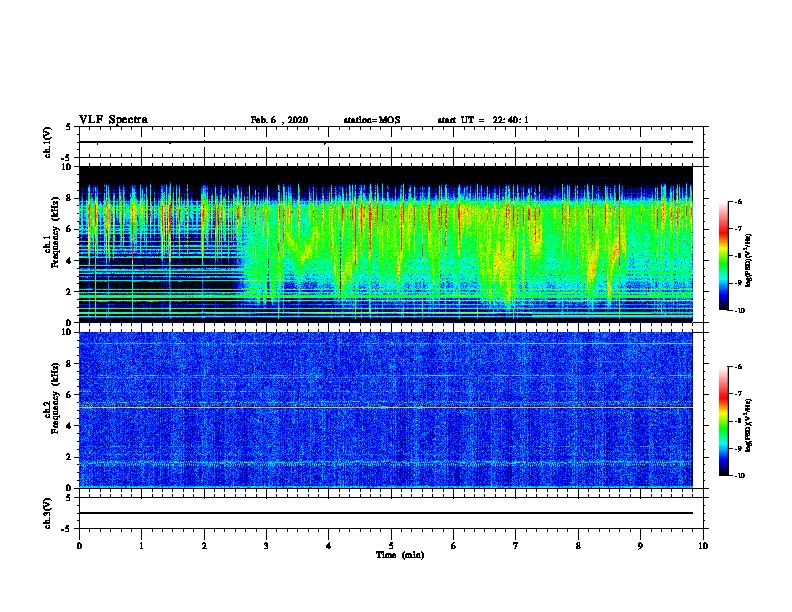Click the "-8" label on ch.2 color bar

738,421
